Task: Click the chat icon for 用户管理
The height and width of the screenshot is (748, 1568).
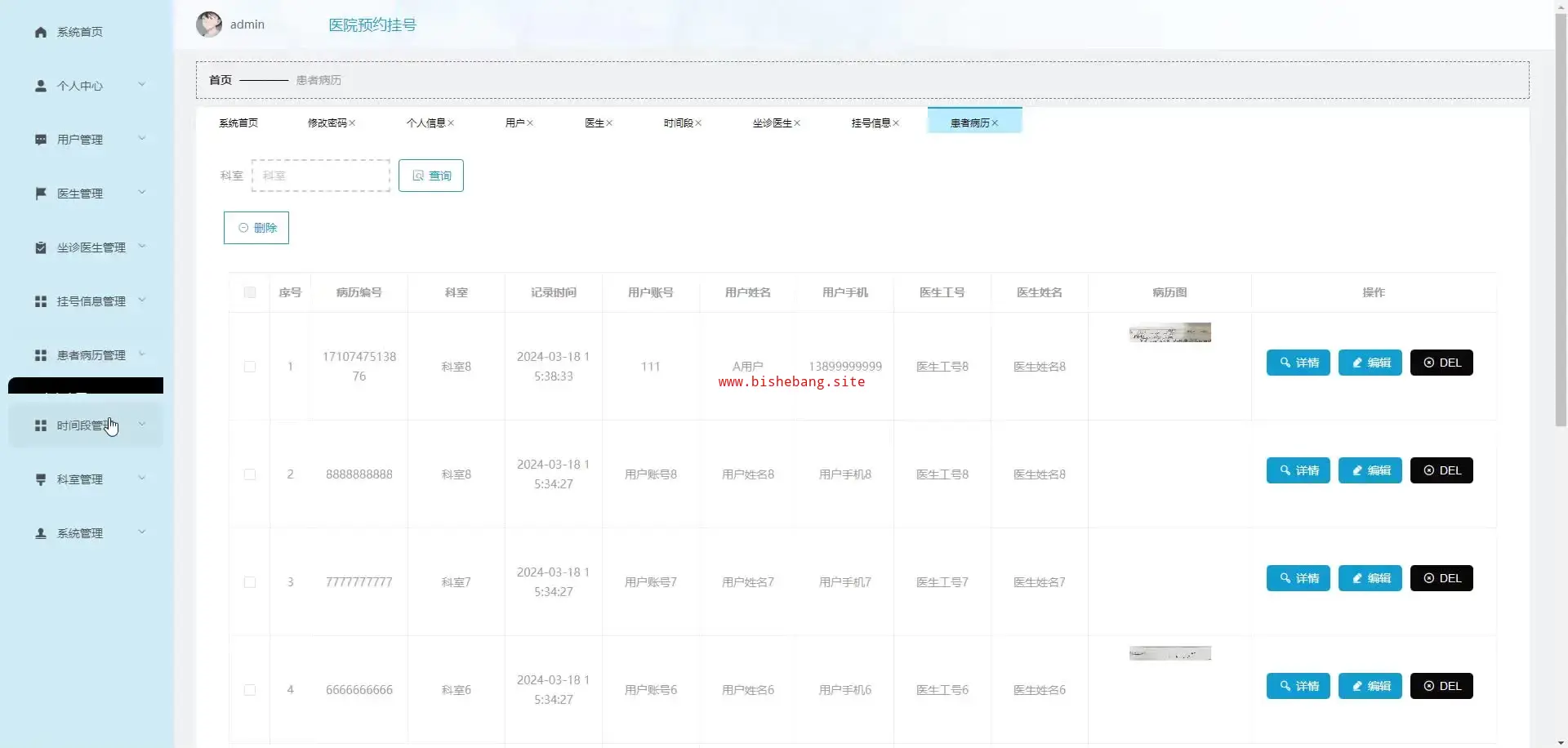Action: [41, 140]
